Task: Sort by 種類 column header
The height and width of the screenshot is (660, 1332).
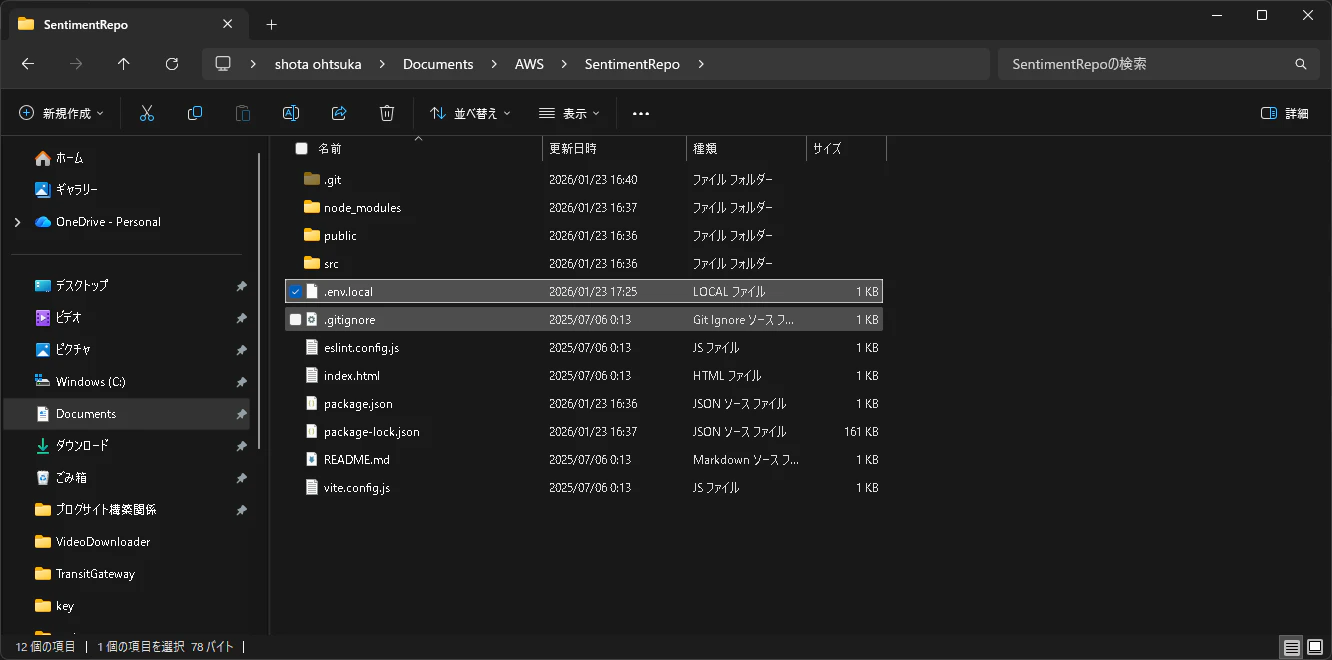Action: [x=705, y=148]
